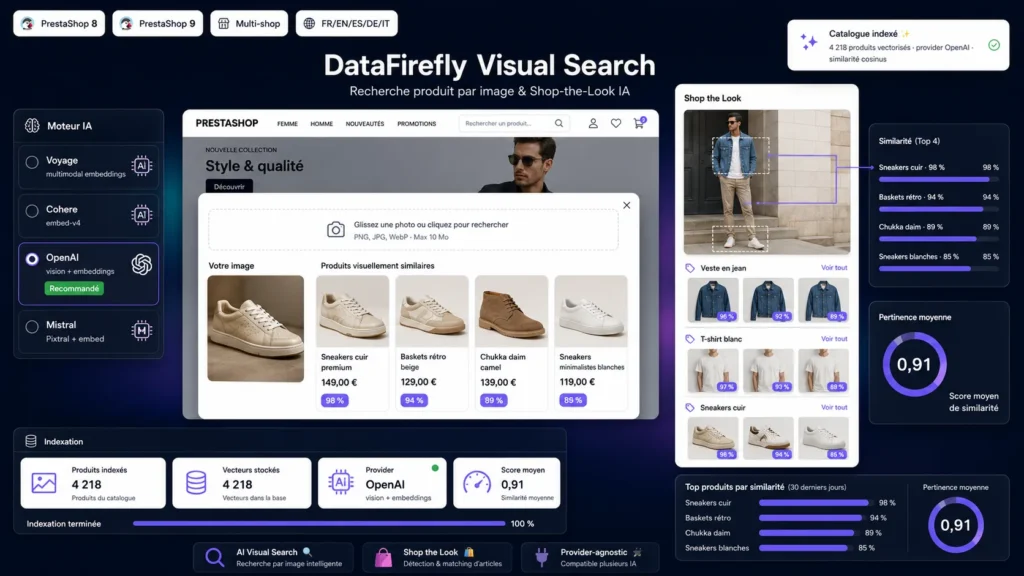Screen dimensions: 1024x576
Task: Click the Rechercher un produit search field
Action: pyautogui.click(x=513, y=123)
